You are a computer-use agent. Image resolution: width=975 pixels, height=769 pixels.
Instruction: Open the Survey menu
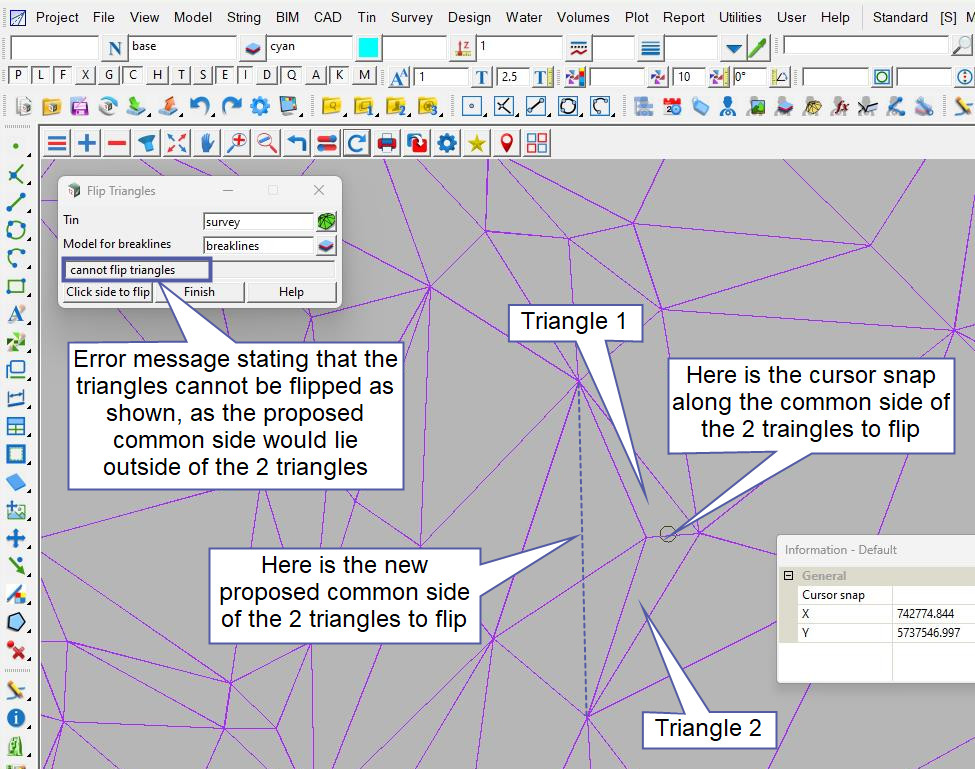tap(412, 17)
